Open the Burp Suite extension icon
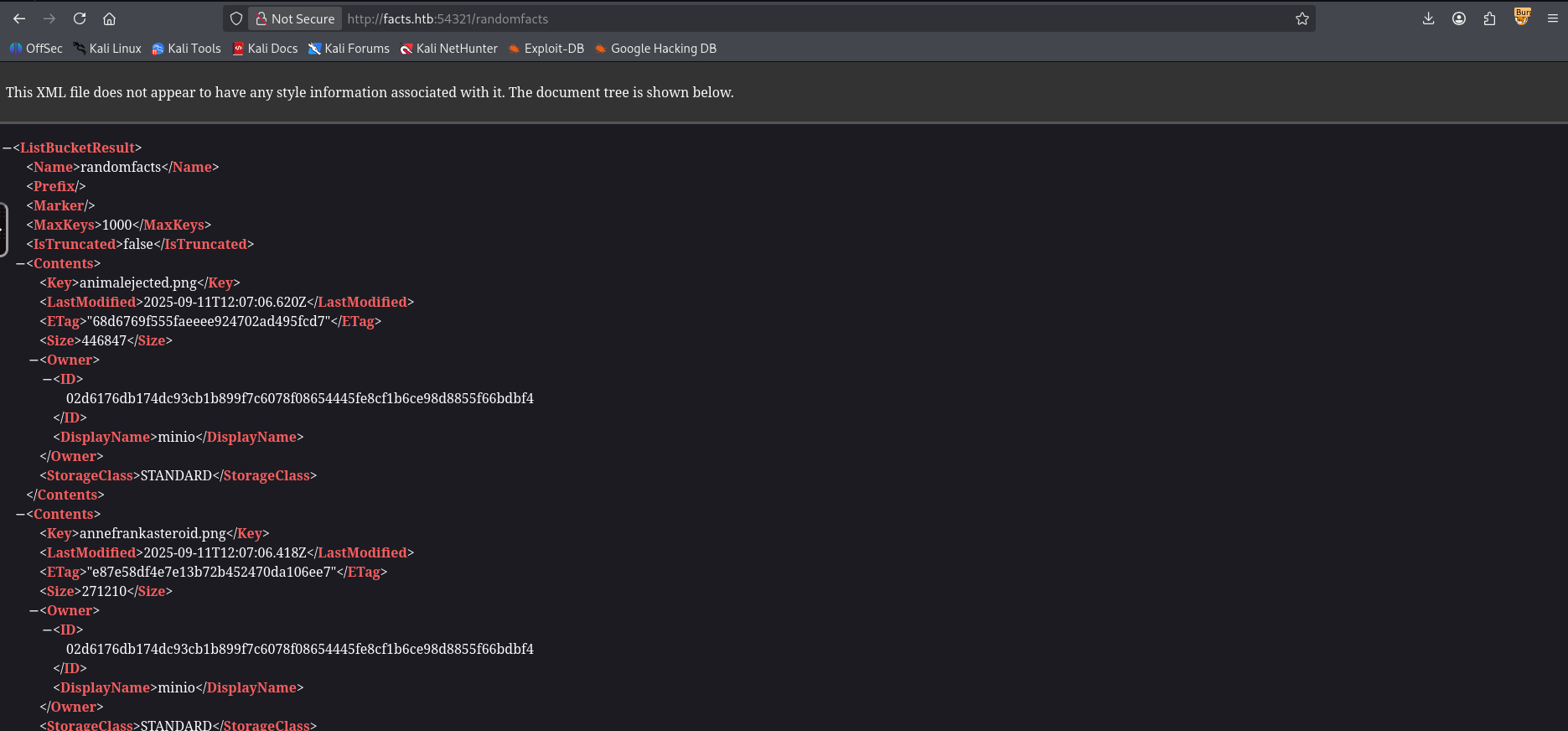The width and height of the screenshot is (1568, 731). (1522, 17)
